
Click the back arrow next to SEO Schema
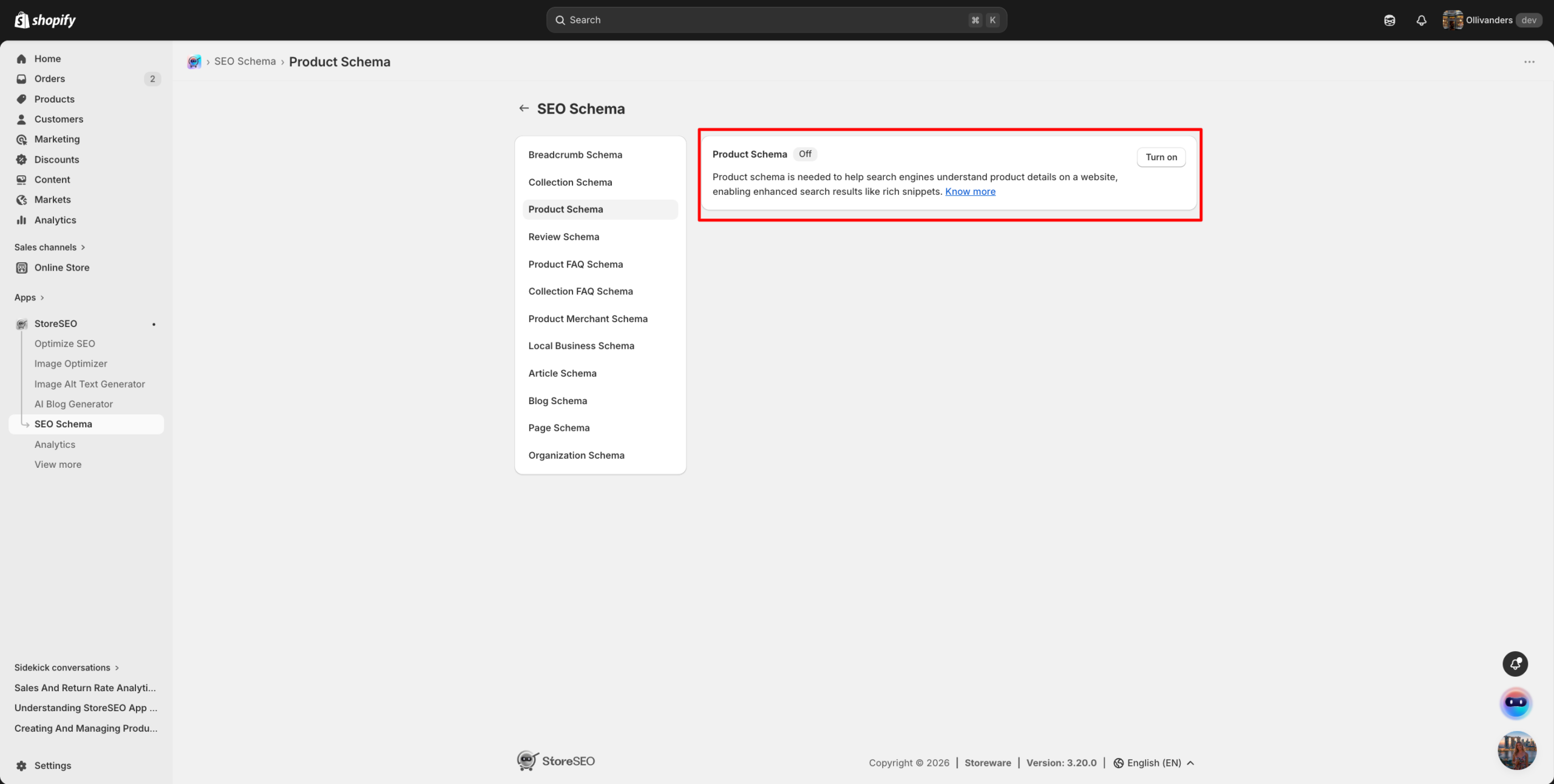pyautogui.click(x=524, y=108)
